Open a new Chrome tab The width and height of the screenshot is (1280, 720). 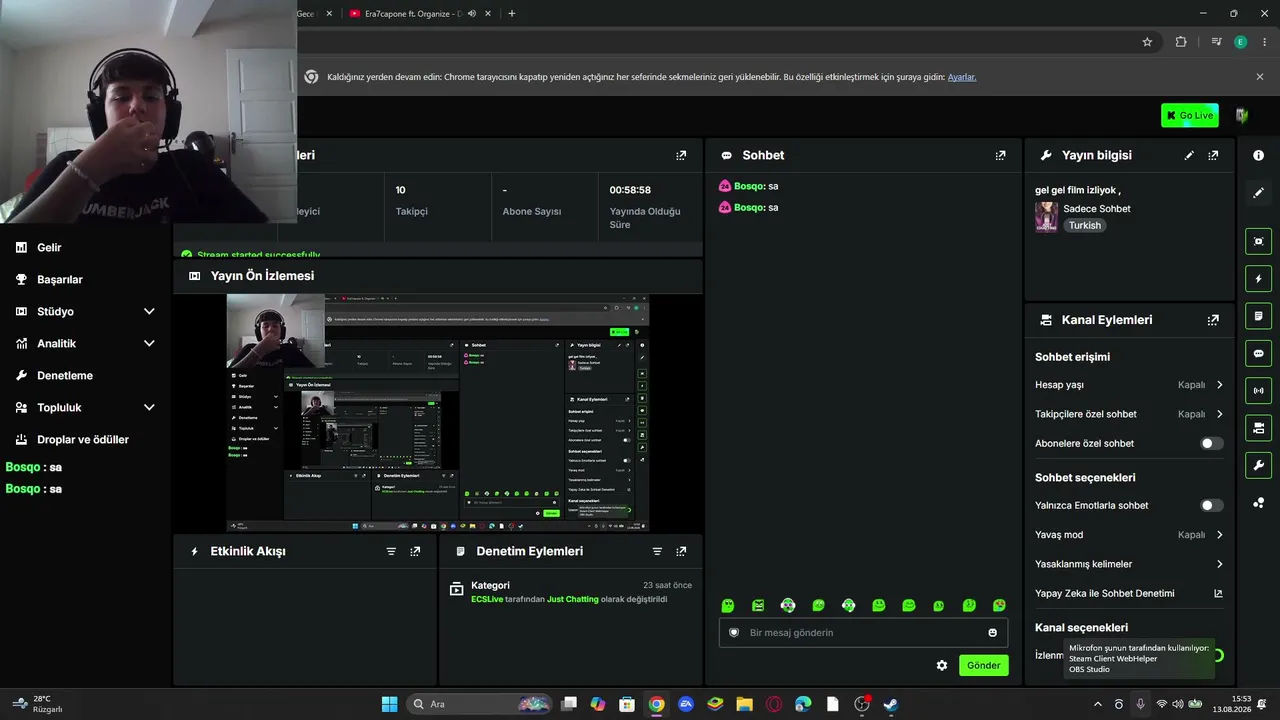click(x=512, y=14)
